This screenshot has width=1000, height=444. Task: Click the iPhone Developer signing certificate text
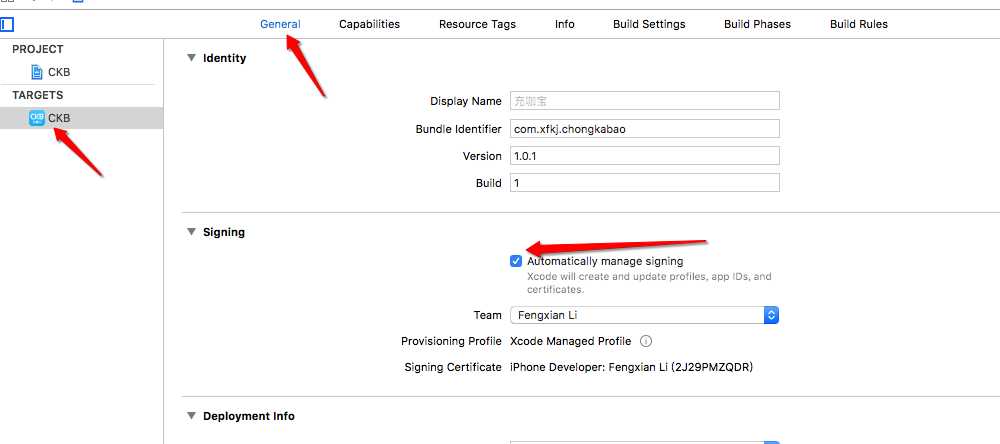631,367
